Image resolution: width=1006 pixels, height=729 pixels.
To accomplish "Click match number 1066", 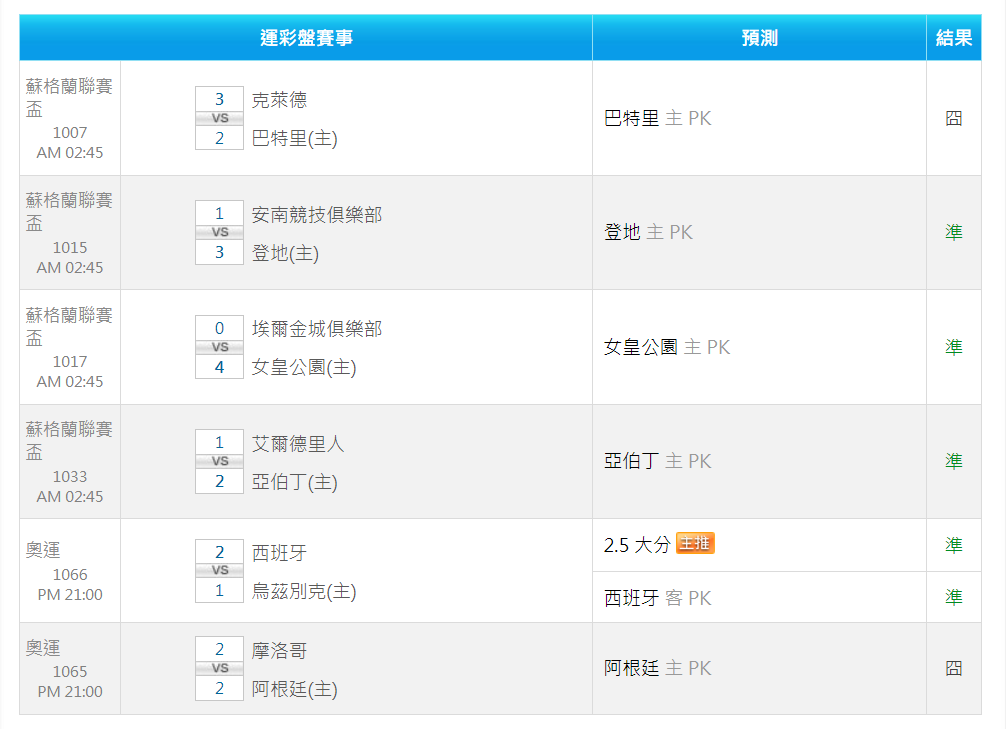I will [70, 575].
